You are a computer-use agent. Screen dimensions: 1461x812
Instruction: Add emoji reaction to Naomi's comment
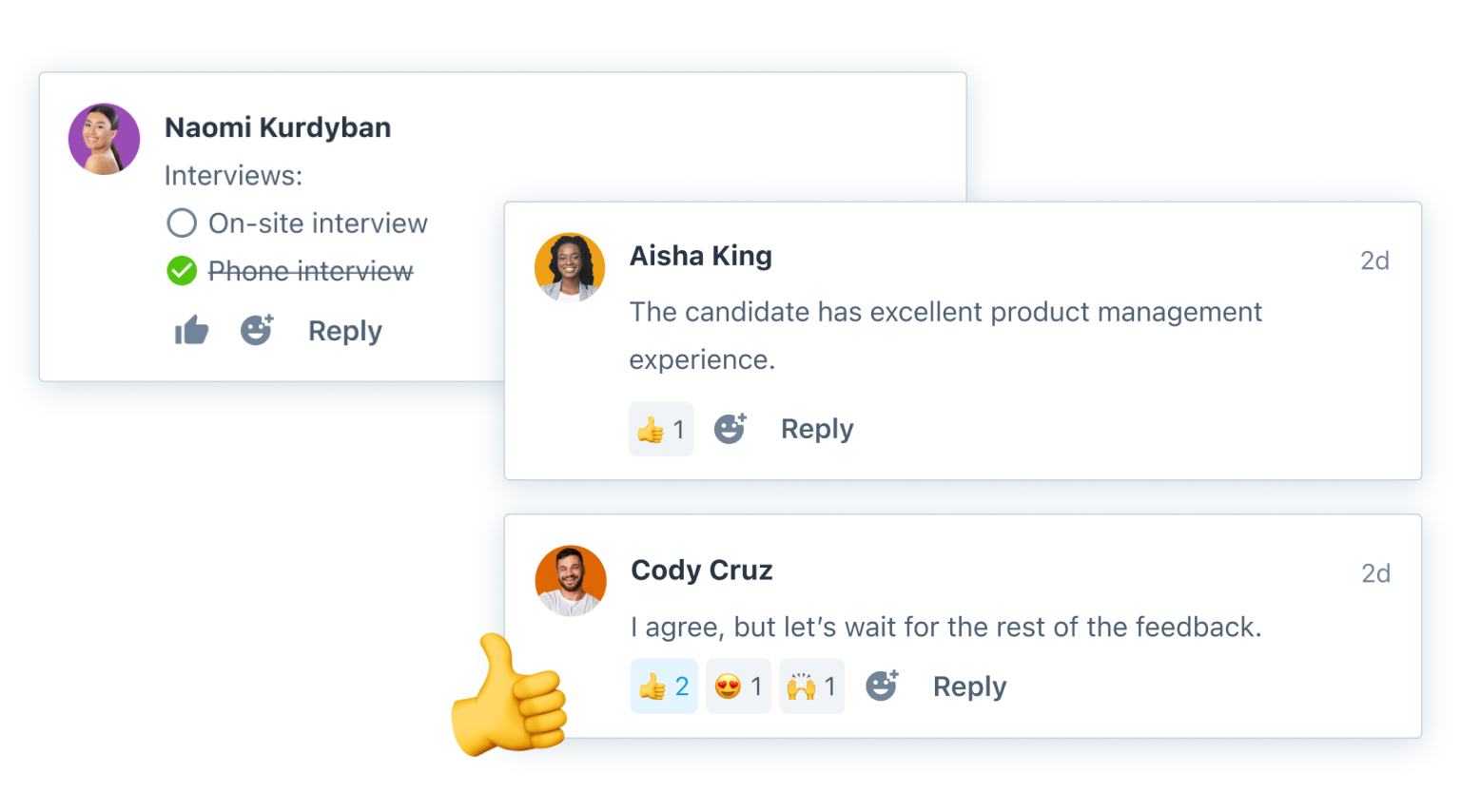point(256,330)
